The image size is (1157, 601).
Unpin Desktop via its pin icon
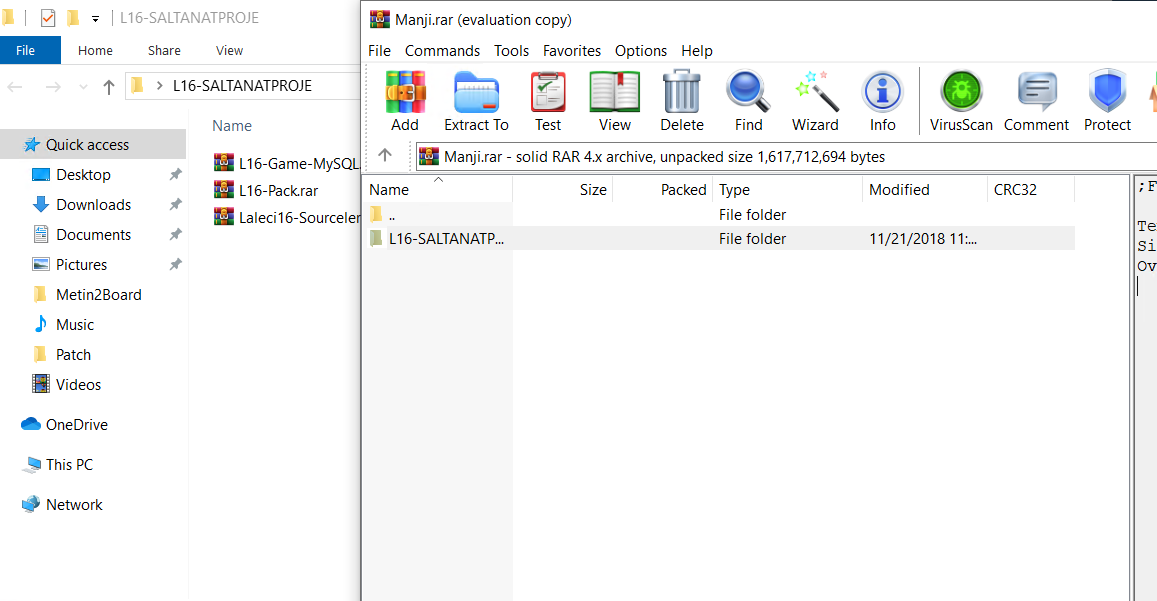176,174
